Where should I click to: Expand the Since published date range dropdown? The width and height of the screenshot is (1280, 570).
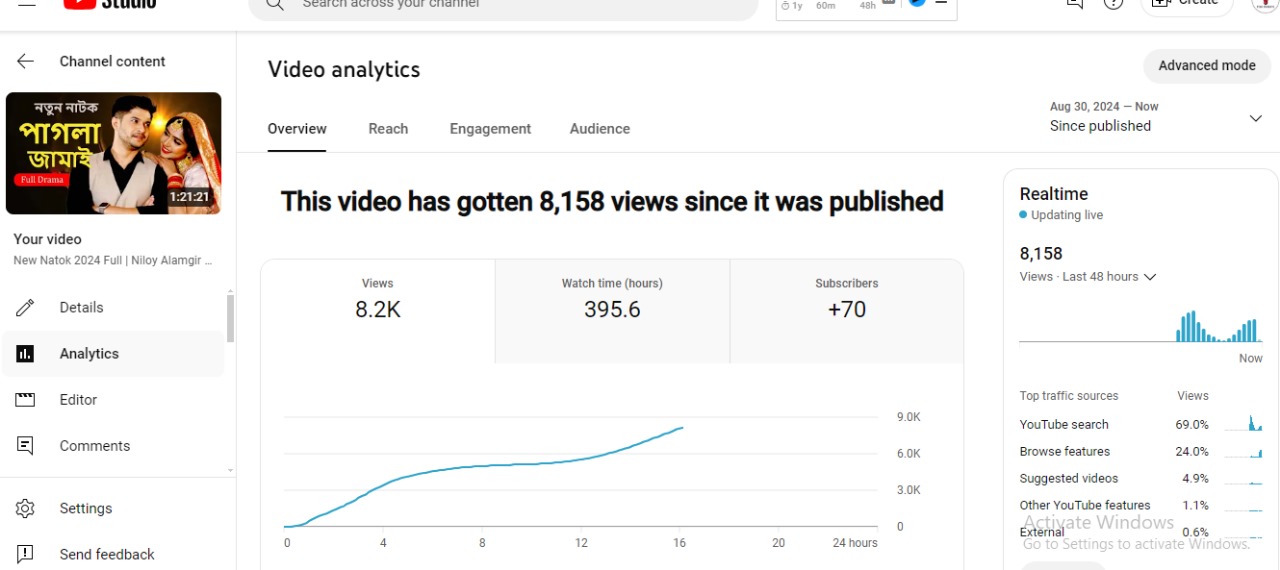[1255, 118]
